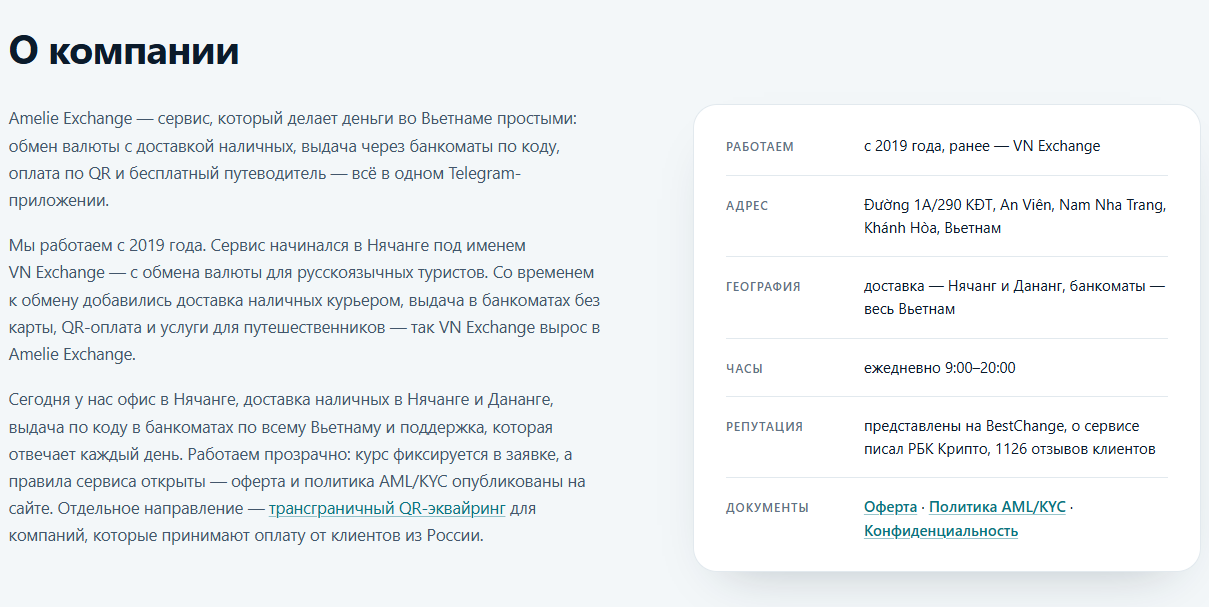The width and height of the screenshot is (1209, 607).
Task: Click the paragraph starting 'Мы работаем с 2019 года'
Action: [304, 299]
